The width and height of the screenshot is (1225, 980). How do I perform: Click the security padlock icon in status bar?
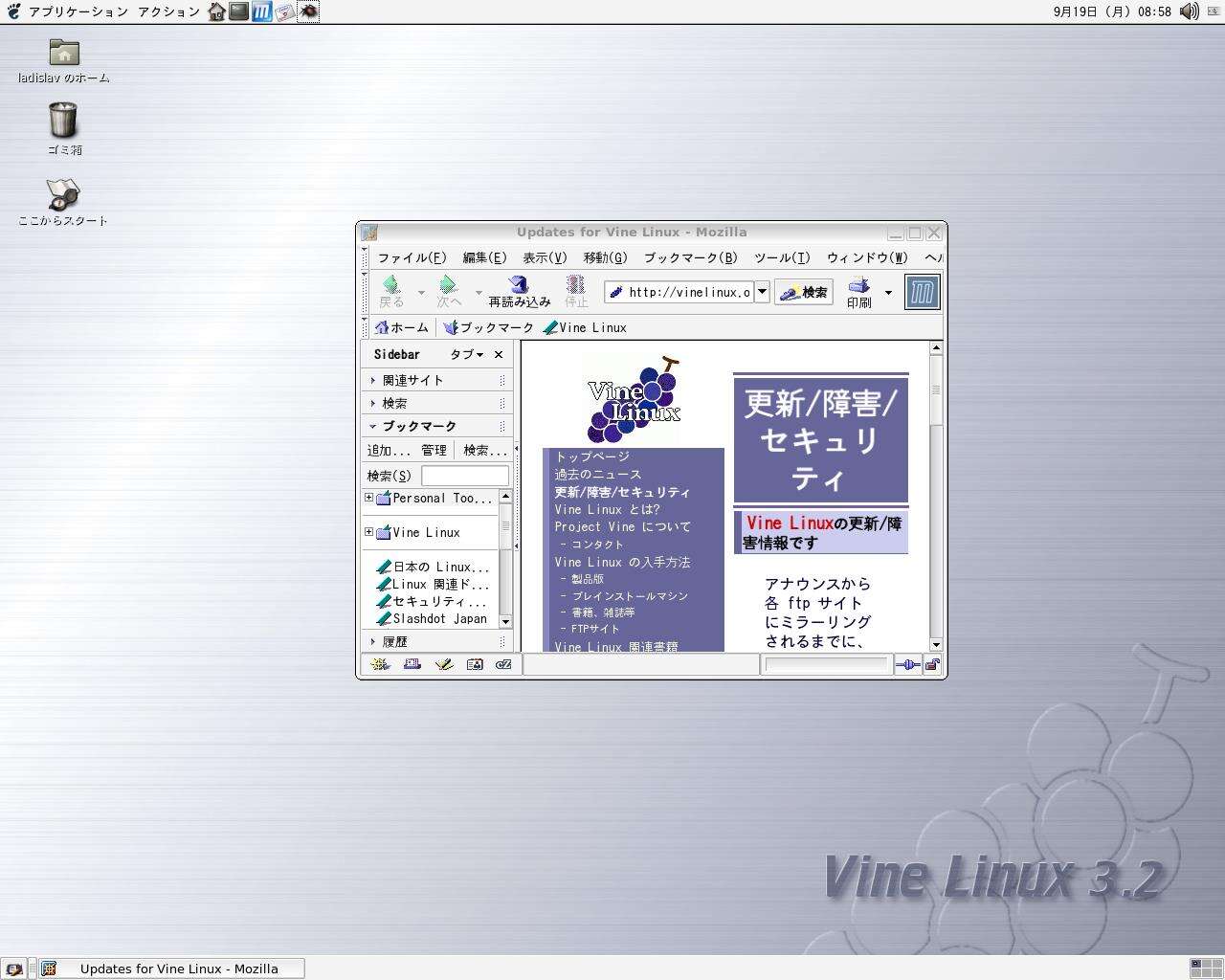tap(932, 664)
